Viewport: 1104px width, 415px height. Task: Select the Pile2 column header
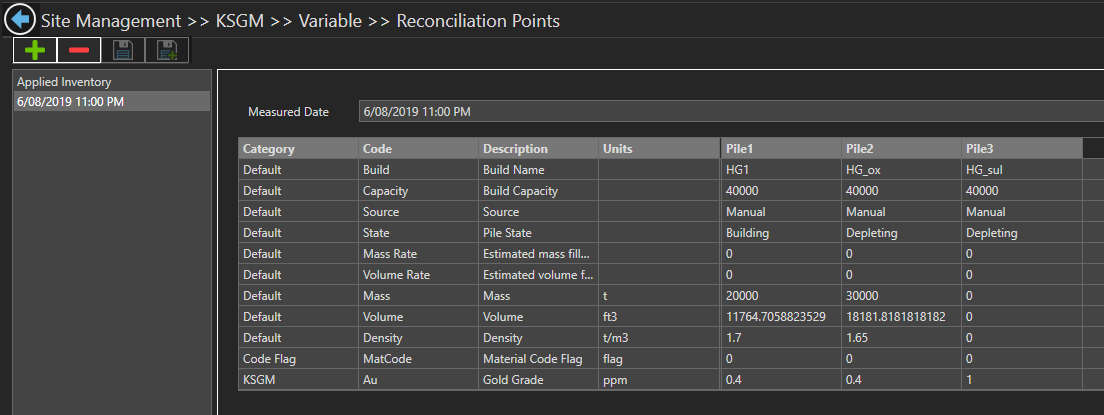pos(901,149)
